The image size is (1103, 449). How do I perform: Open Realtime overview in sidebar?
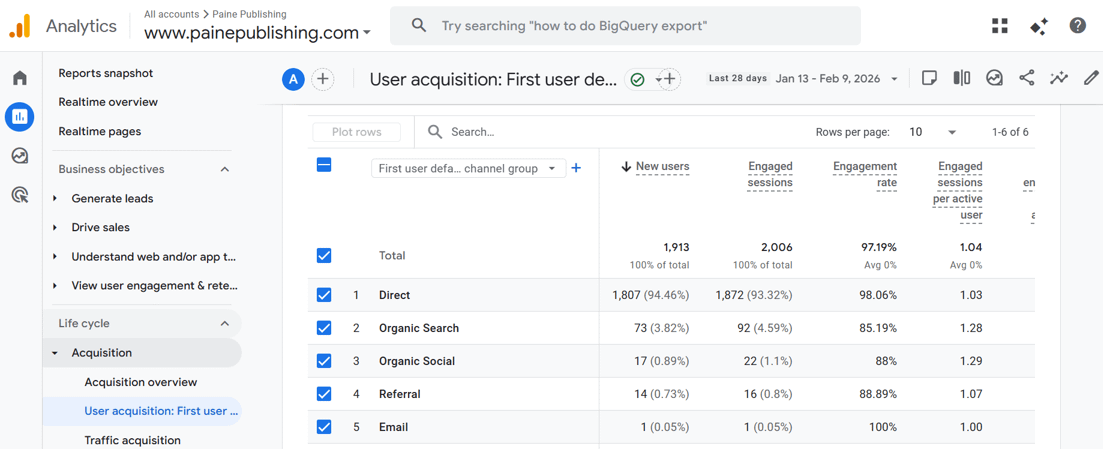[108, 102]
